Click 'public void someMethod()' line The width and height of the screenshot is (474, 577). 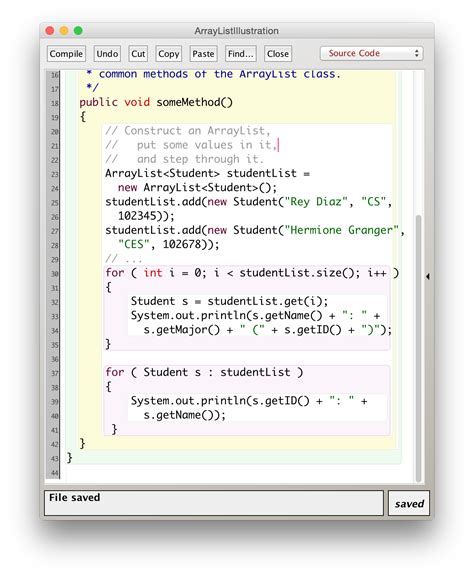coord(156,102)
